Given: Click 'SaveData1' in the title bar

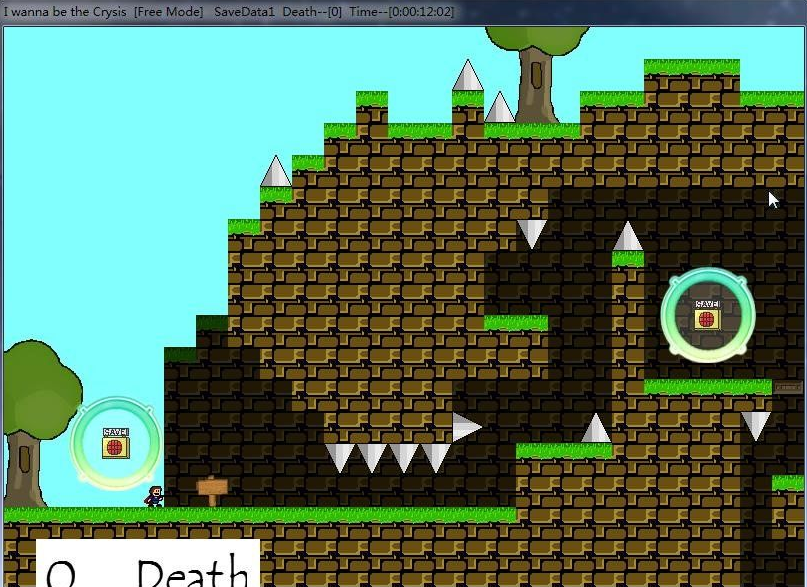Looking at the screenshot, I should [x=244, y=11].
